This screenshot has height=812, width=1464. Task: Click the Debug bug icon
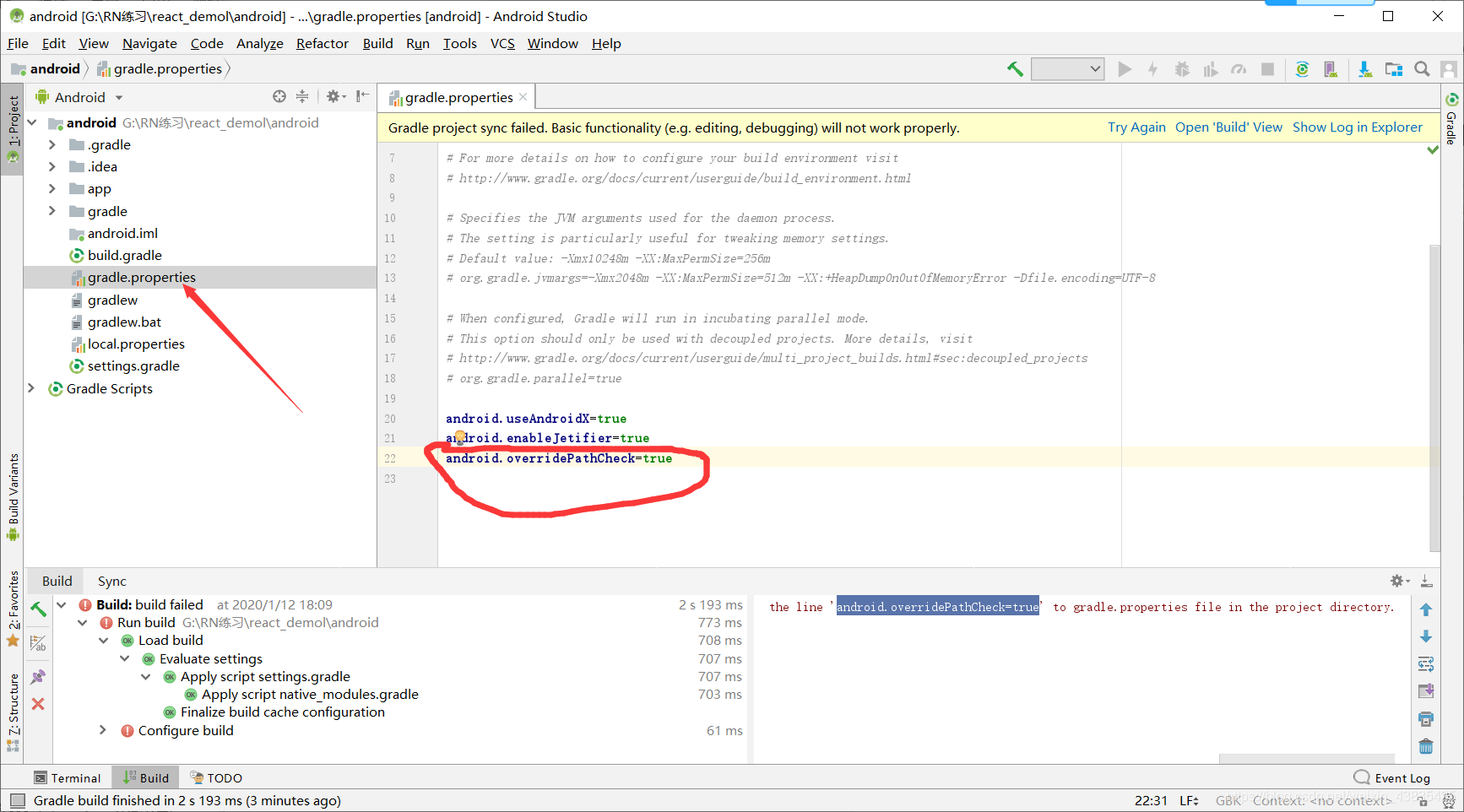click(x=1182, y=69)
